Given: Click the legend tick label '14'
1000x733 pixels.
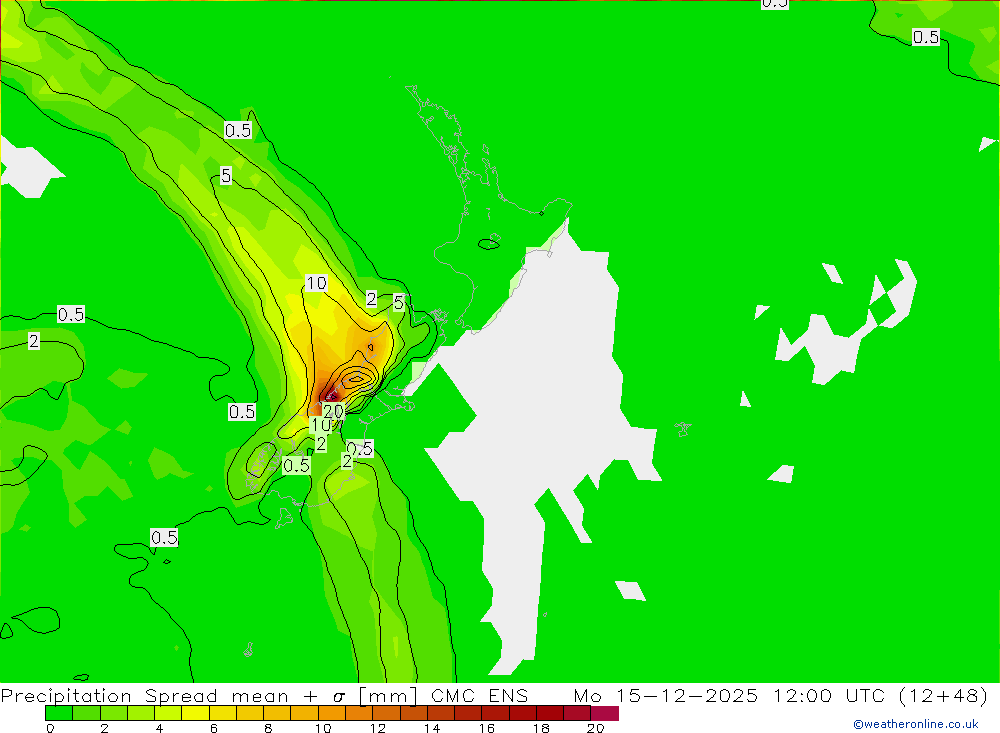Looking at the screenshot, I should point(432,728).
